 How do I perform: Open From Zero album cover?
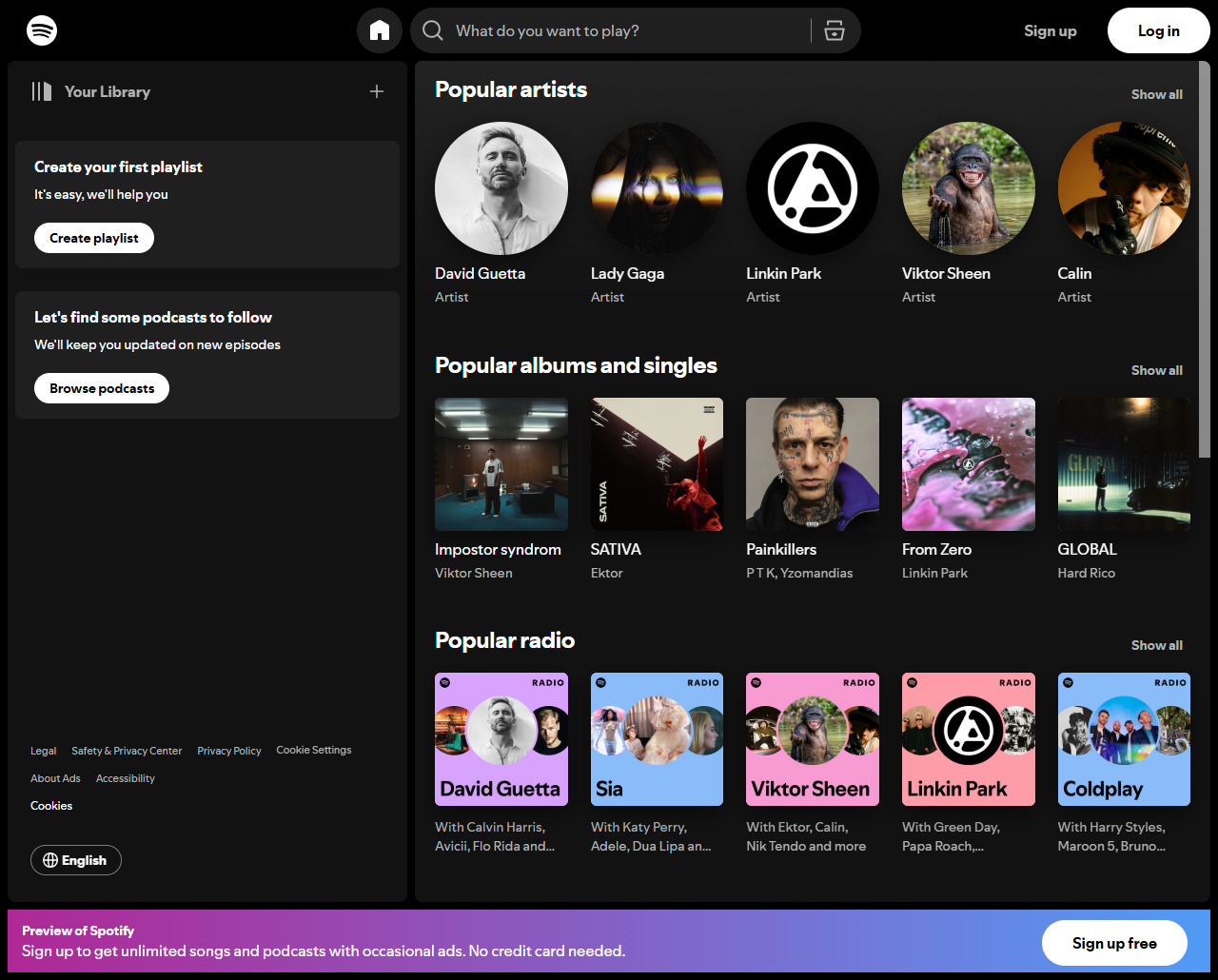pyautogui.click(x=969, y=464)
